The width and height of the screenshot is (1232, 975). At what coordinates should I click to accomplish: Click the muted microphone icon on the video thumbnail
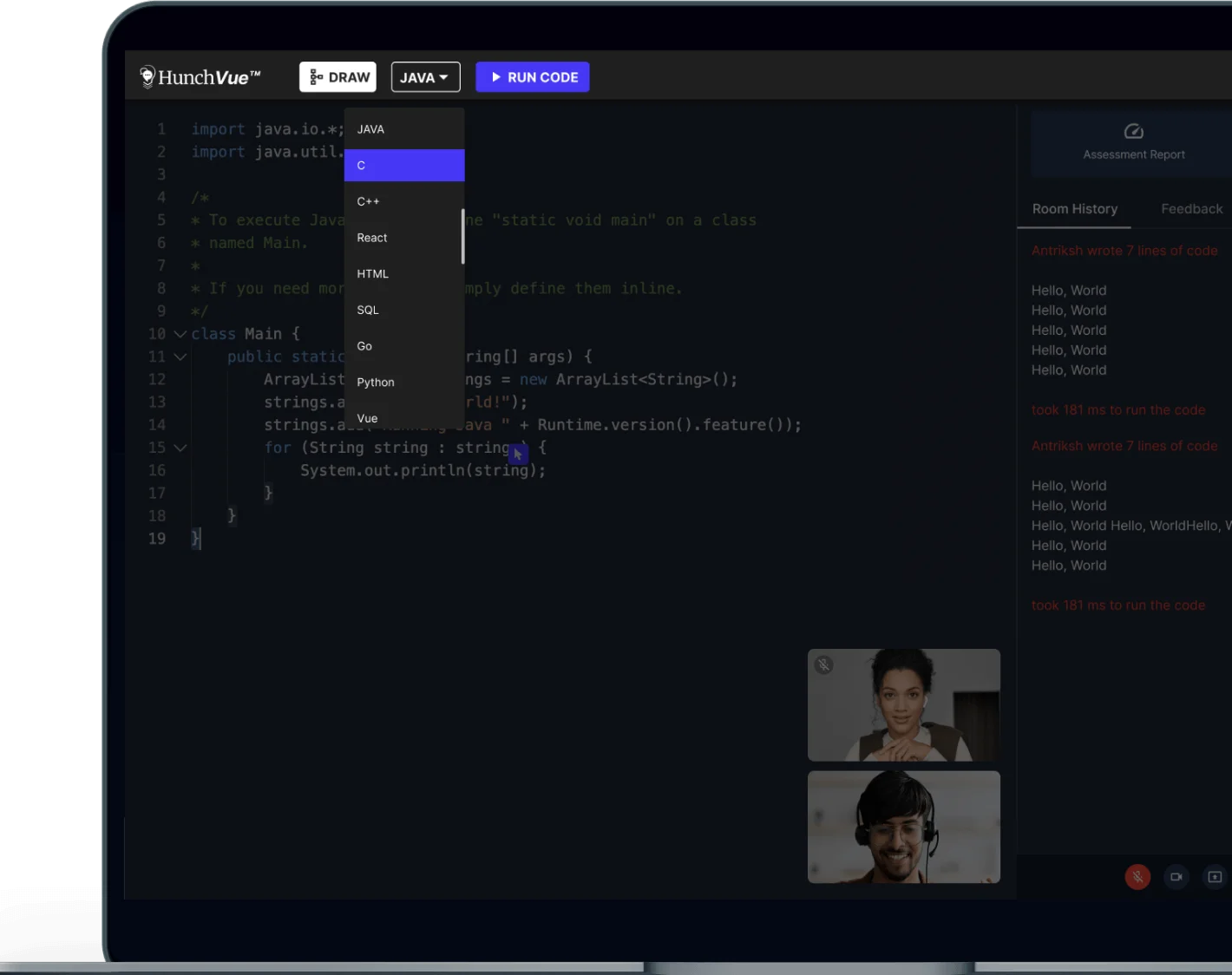[822, 664]
